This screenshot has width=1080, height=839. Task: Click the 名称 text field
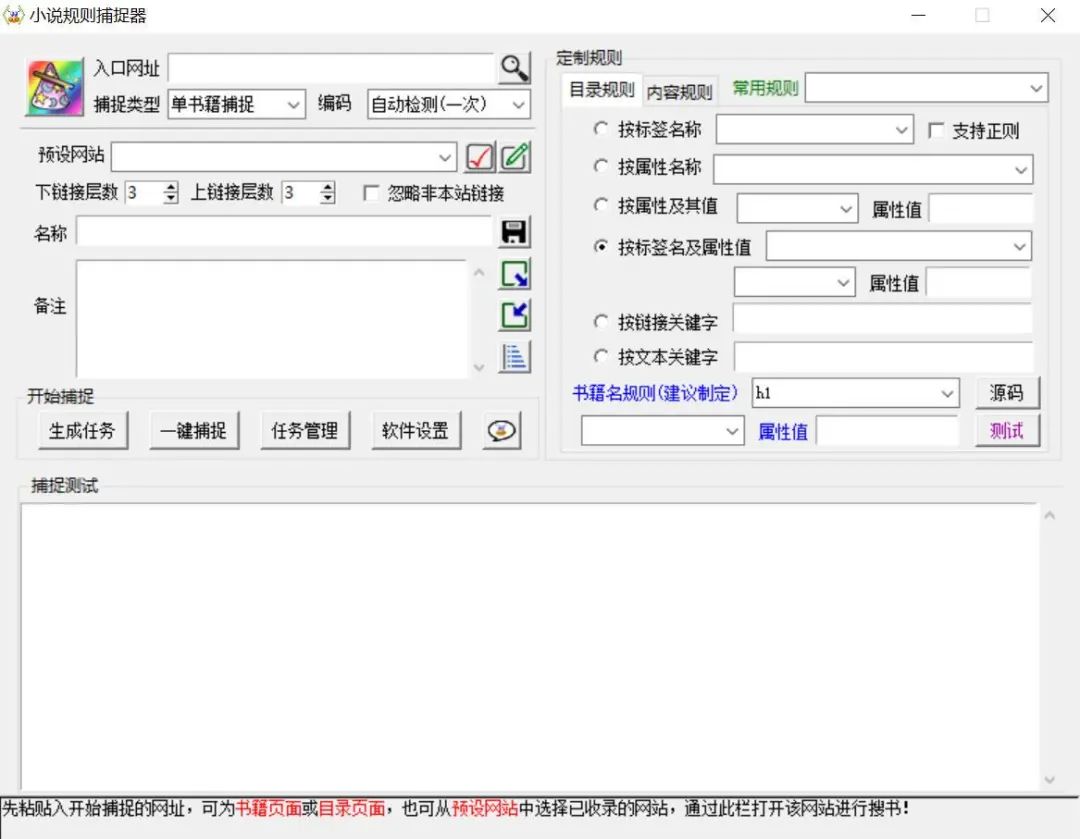pyautogui.click(x=284, y=231)
